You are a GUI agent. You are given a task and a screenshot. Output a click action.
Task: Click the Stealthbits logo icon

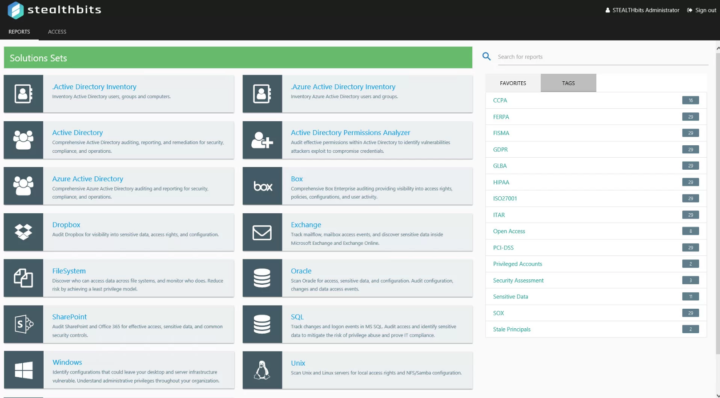point(16,10)
